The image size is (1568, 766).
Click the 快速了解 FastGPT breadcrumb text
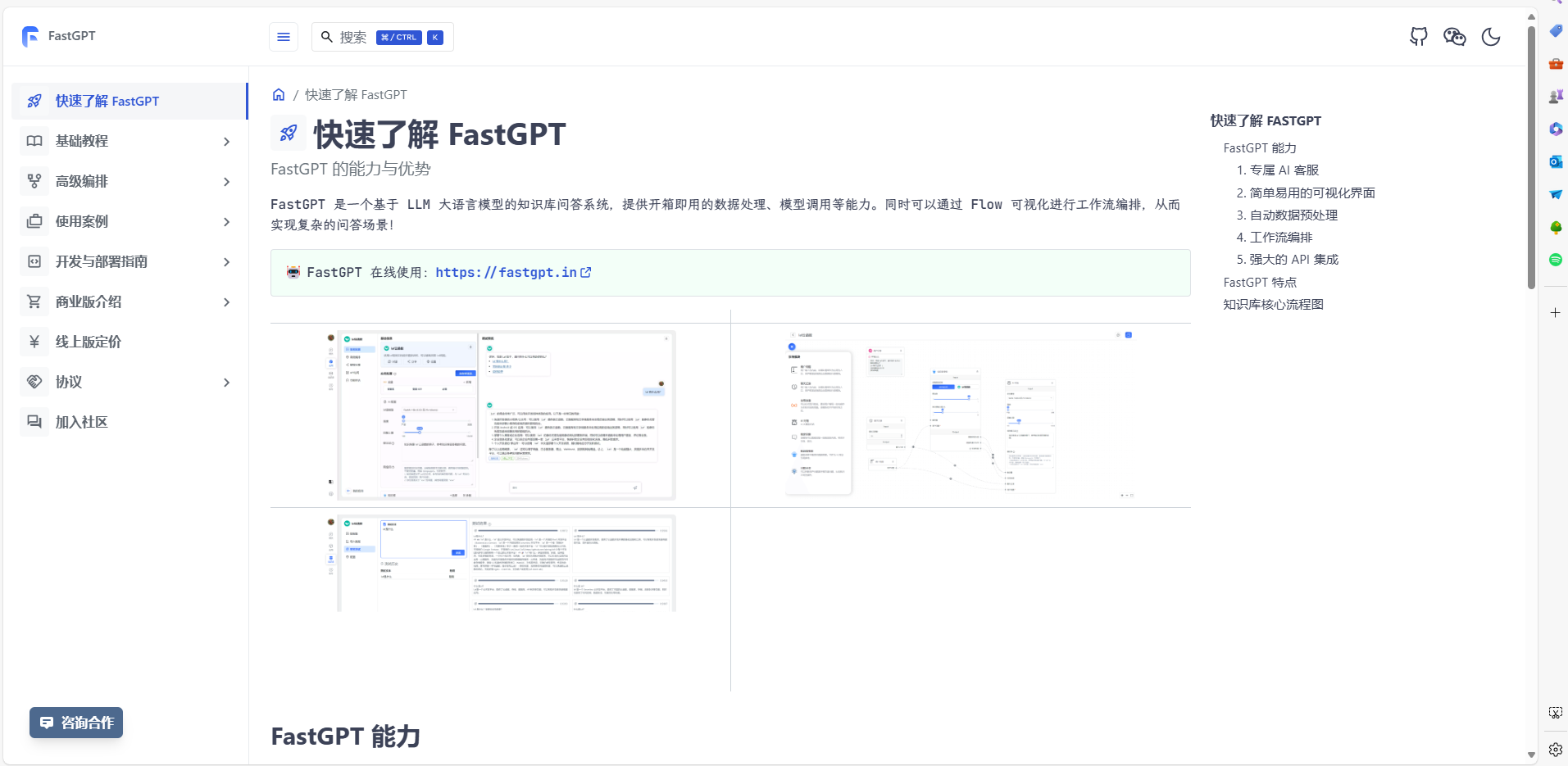pos(356,95)
